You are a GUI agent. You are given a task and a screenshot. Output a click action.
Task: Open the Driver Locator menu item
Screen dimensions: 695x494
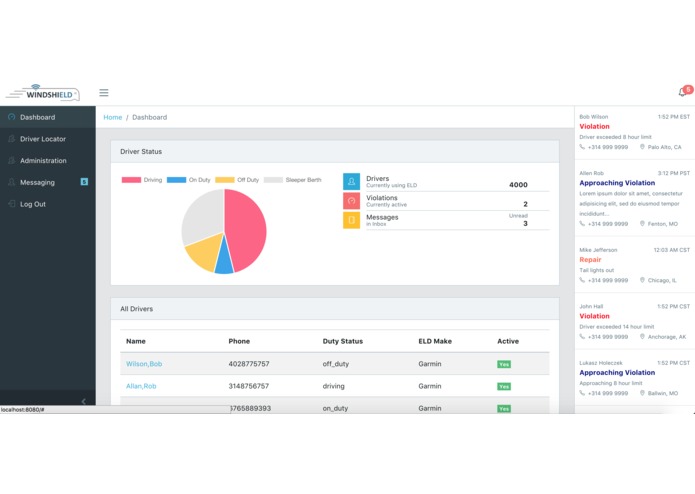click(x=48, y=139)
